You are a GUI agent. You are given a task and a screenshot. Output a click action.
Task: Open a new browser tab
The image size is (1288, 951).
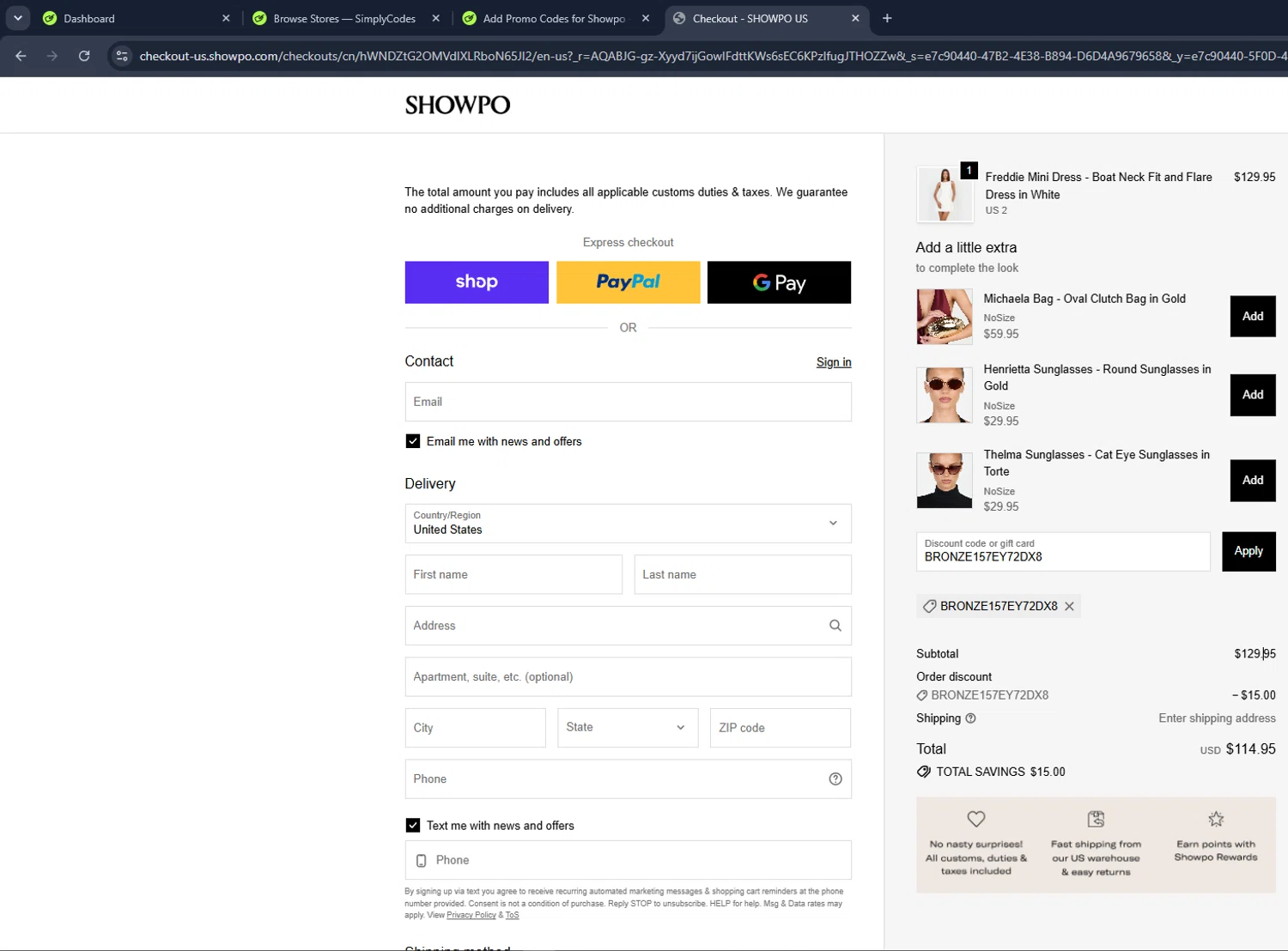pyautogui.click(x=887, y=18)
